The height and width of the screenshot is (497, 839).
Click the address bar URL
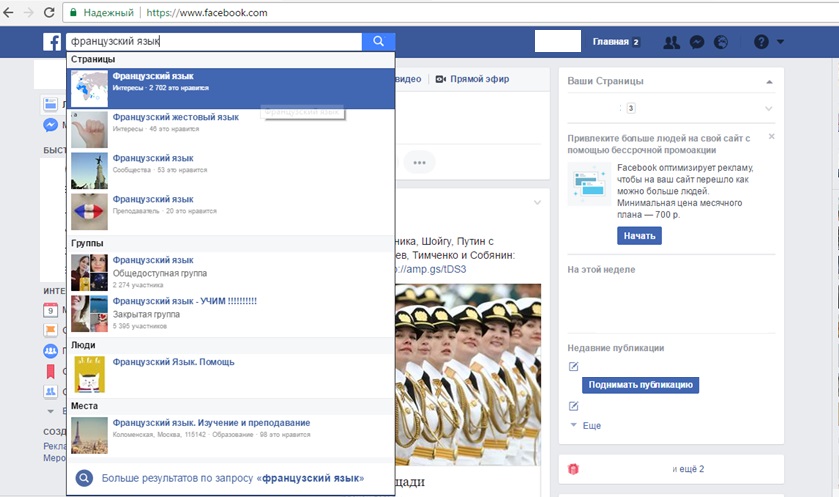point(207,13)
